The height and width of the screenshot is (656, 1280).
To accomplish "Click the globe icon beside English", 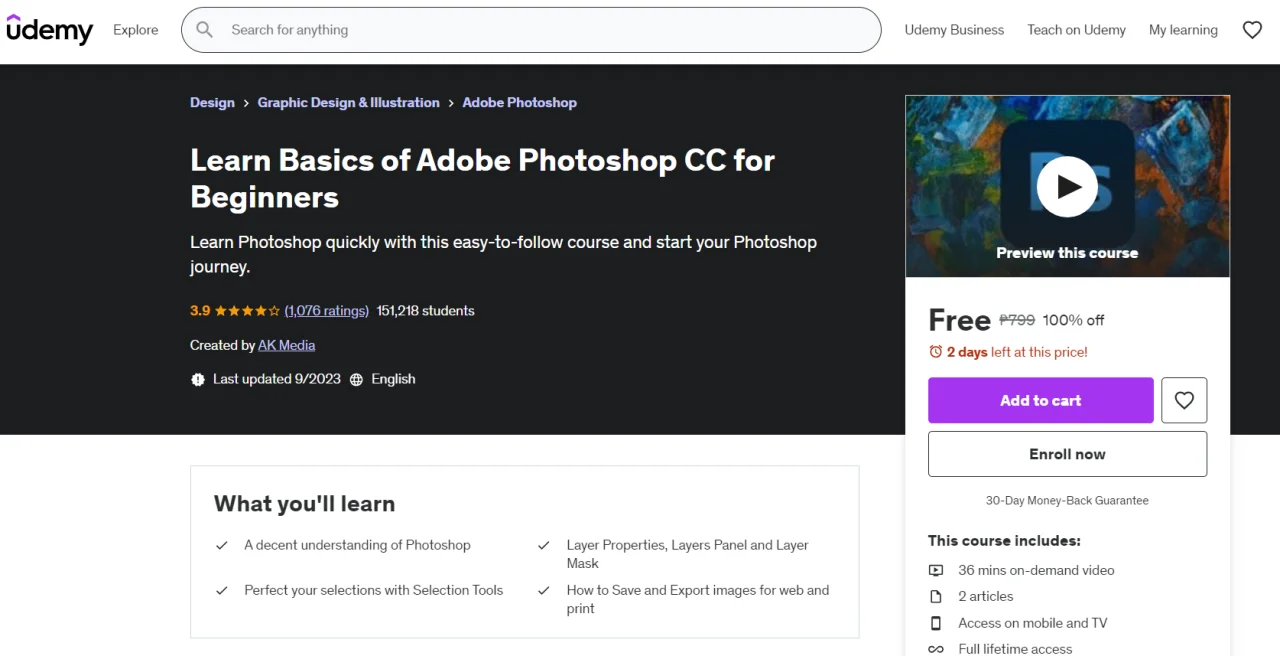I will pos(356,380).
